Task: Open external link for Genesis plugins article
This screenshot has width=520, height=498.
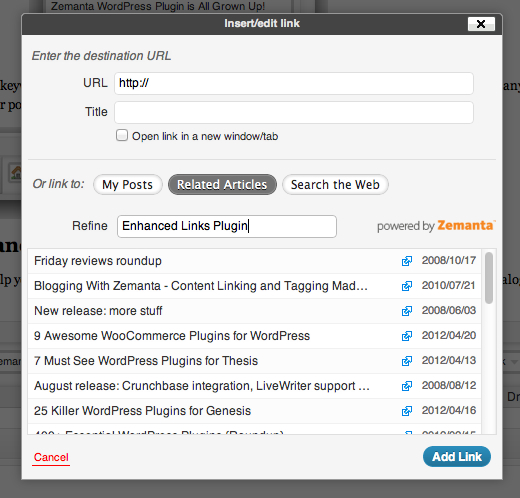Action: [x=407, y=411]
